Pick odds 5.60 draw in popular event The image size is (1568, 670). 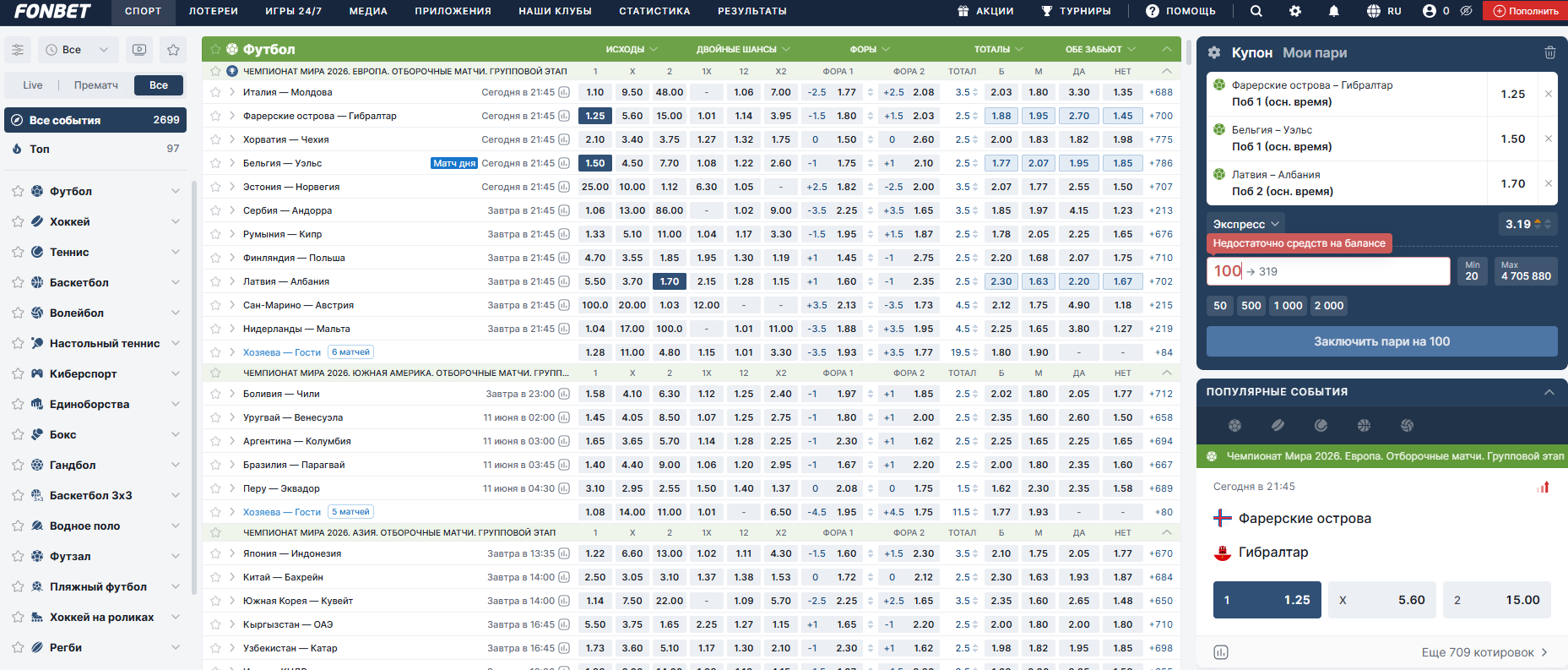1382,600
